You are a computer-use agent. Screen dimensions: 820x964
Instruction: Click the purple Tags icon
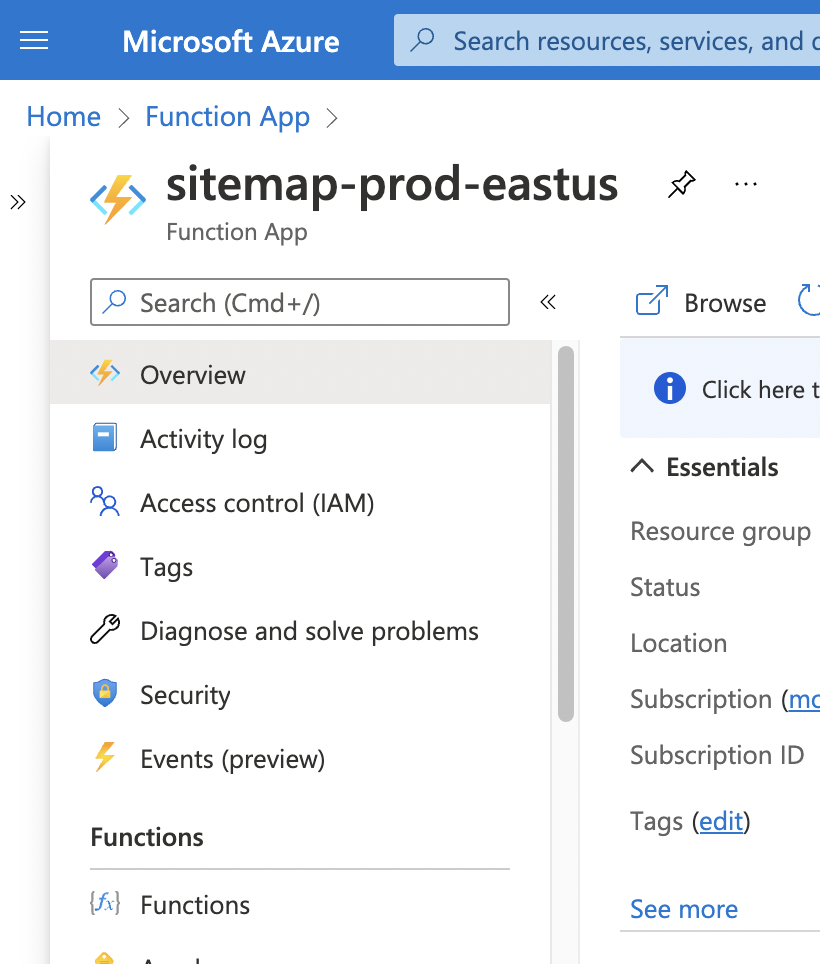(105, 565)
